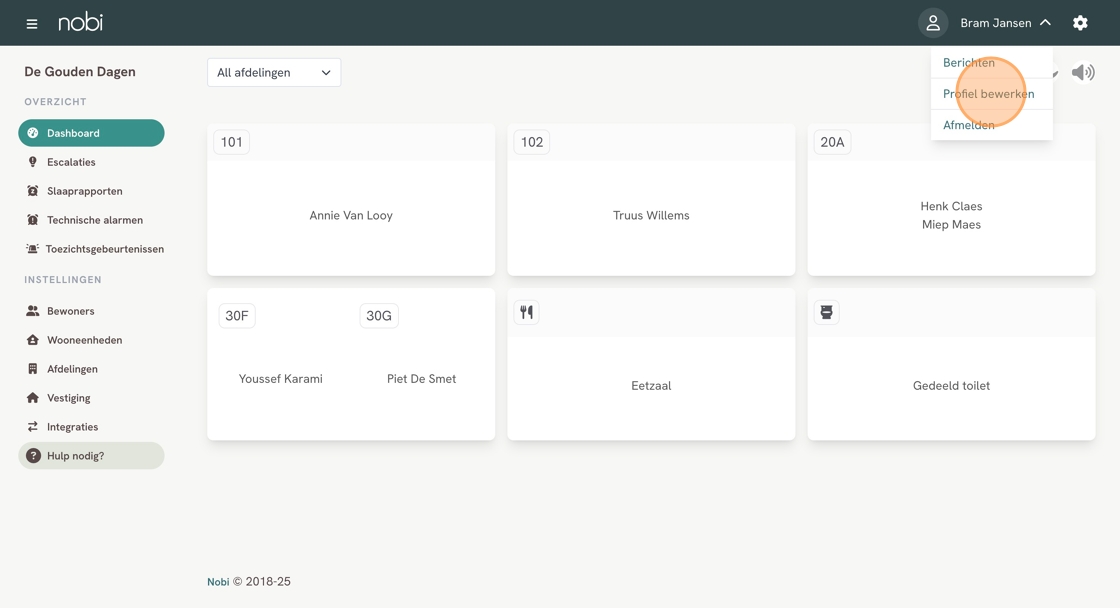The width and height of the screenshot is (1120, 608).
Task: Click the shared toilet icon
Action: [x=826, y=313]
